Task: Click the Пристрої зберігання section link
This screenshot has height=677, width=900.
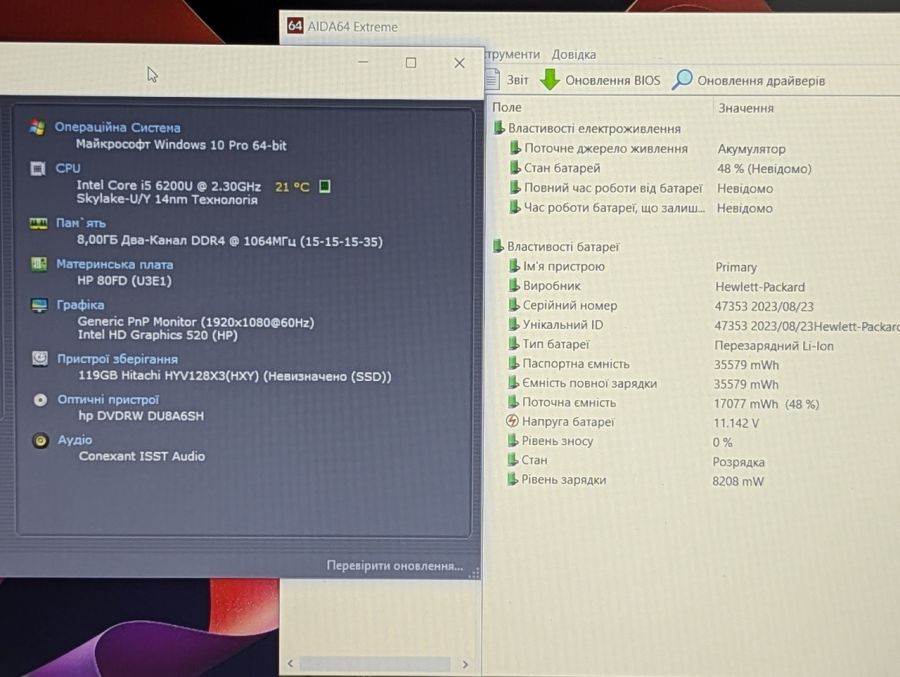Action: [x=118, y=359]
